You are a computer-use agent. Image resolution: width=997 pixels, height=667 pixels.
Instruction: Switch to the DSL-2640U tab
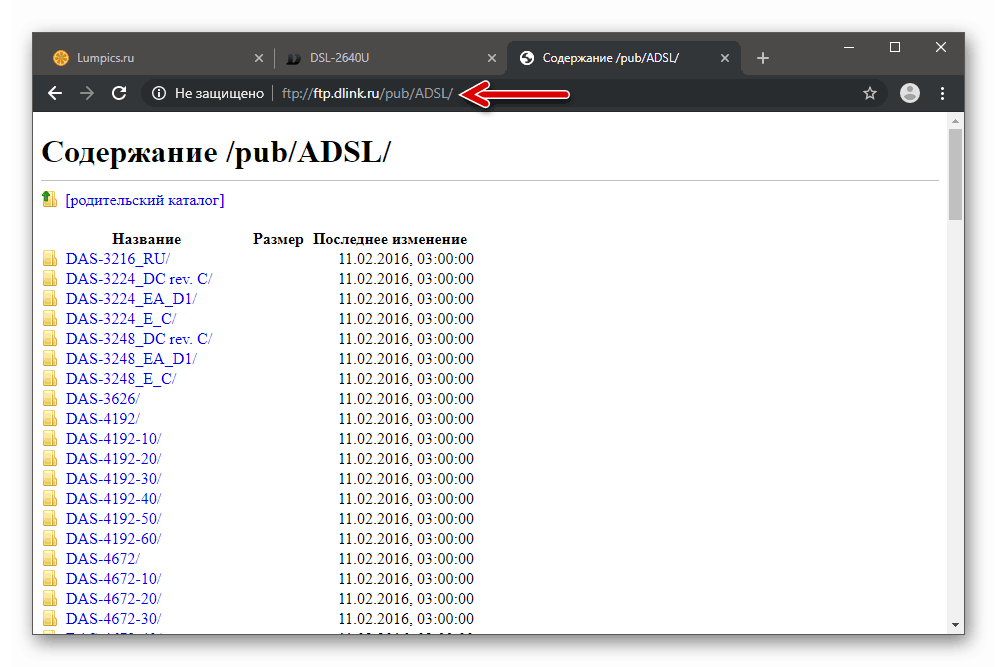pyautogui.click(x=390, y=58)
